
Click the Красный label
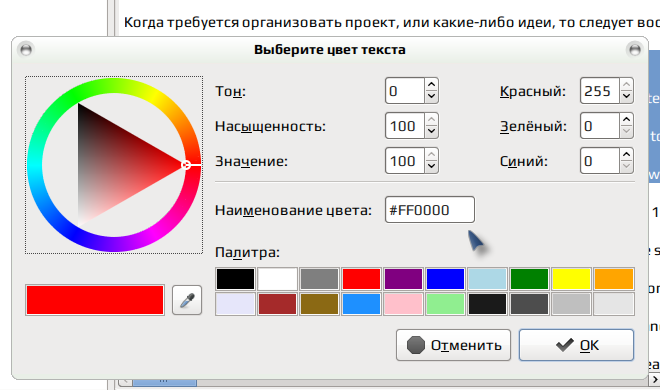[x=533, y=91]
